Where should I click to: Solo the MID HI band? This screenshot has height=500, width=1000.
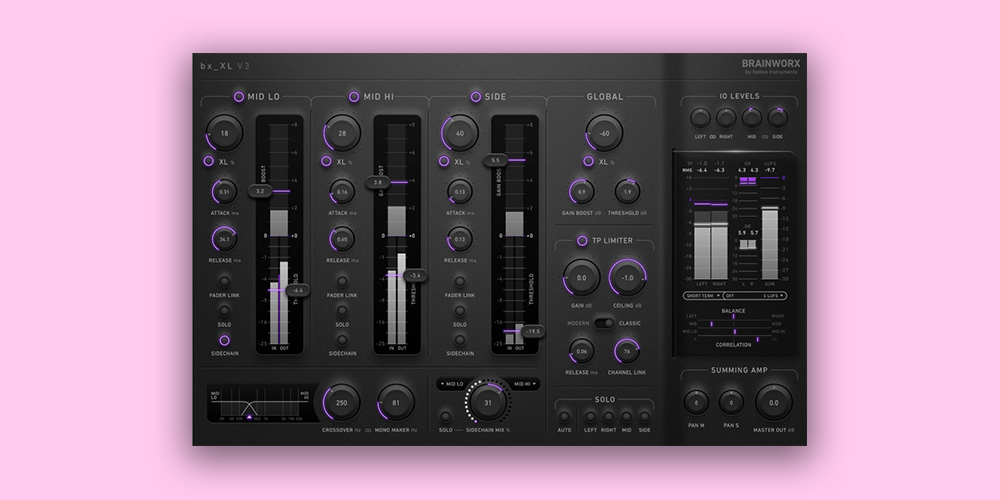click(342, 311)
